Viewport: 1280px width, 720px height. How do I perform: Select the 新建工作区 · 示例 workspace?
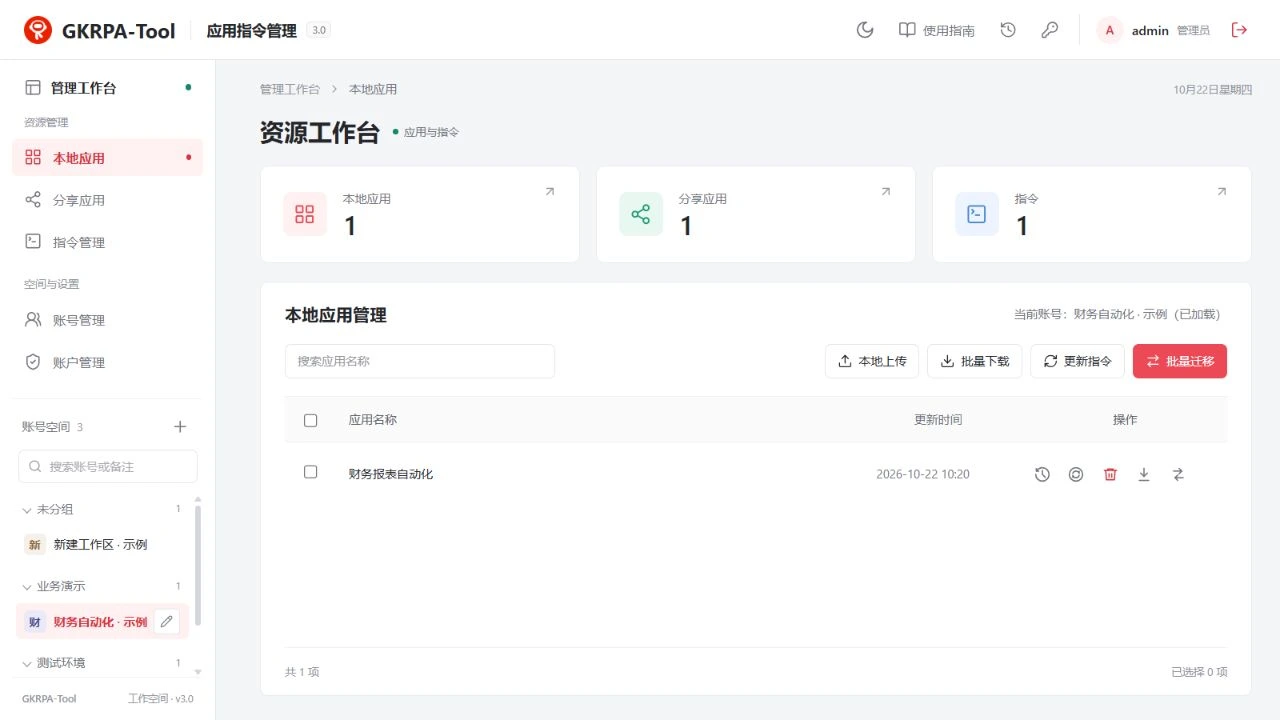(x=102, y=544)
